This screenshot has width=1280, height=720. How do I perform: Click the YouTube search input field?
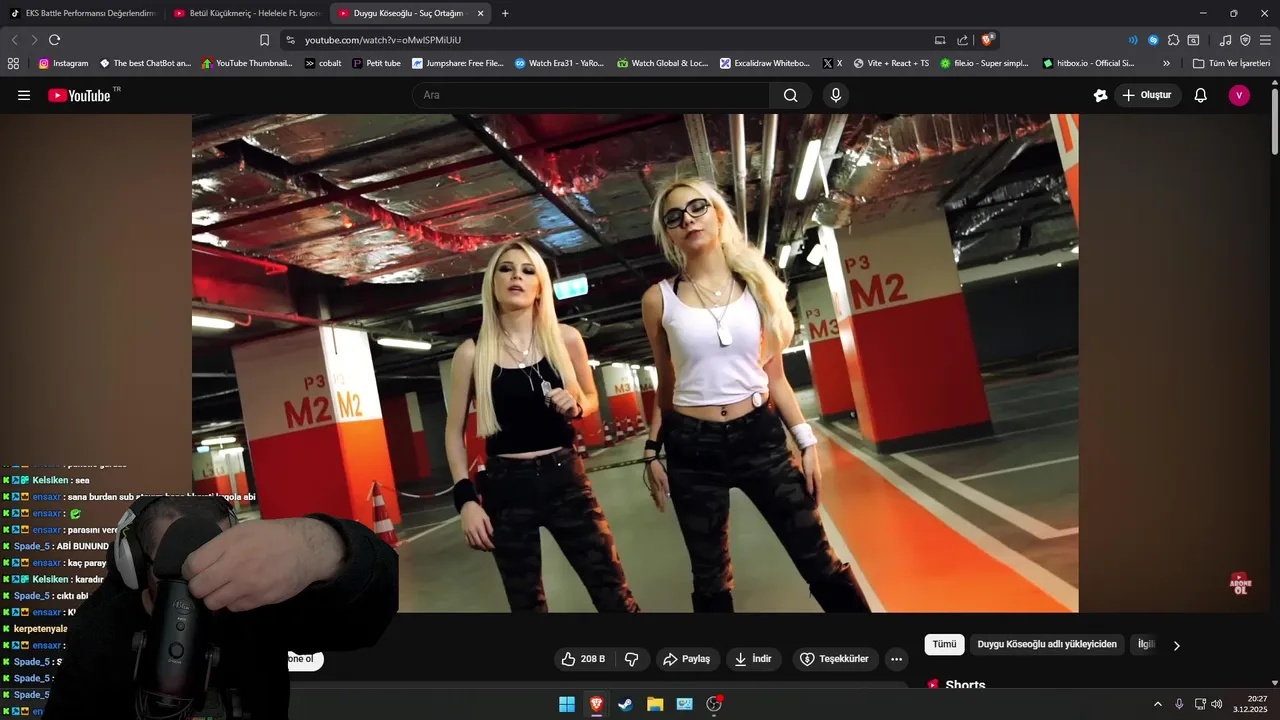tap(590, 95)
